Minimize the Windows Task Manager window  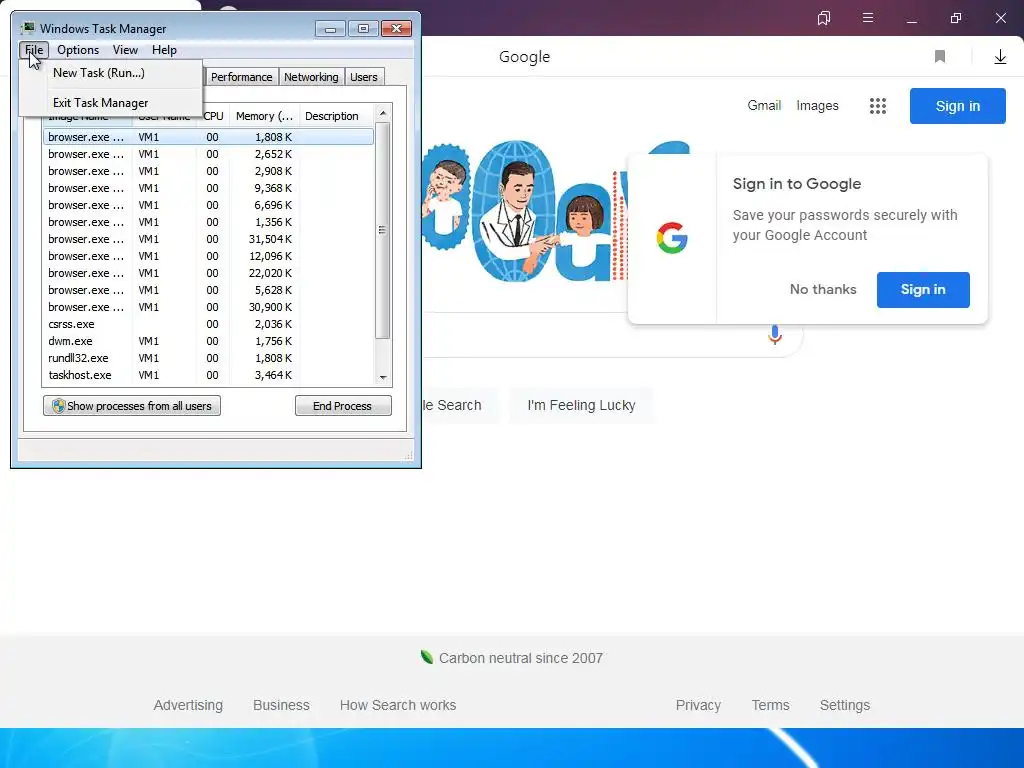(x=330, y=29)
